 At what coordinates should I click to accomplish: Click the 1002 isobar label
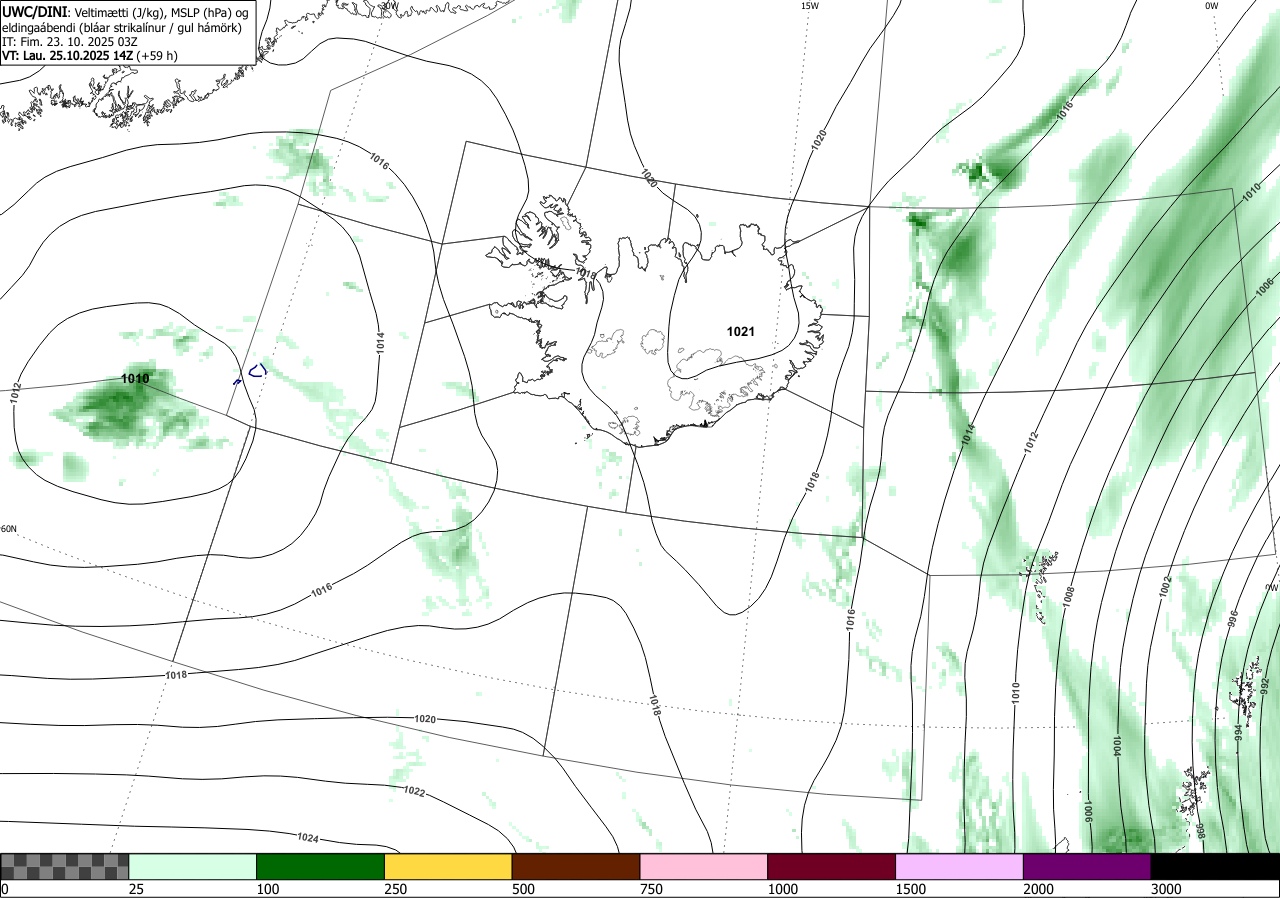[x=1166, y=587]
